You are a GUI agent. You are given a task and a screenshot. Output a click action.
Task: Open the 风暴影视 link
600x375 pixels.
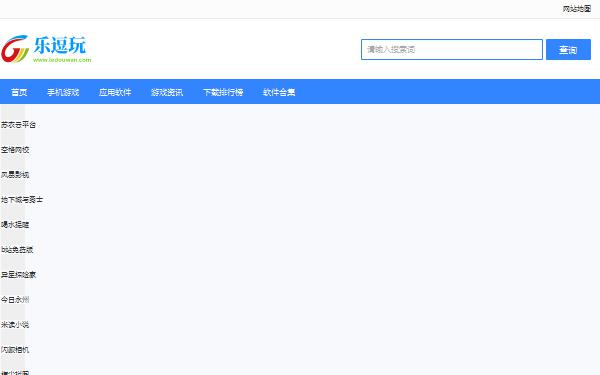[x=15, y=175]
